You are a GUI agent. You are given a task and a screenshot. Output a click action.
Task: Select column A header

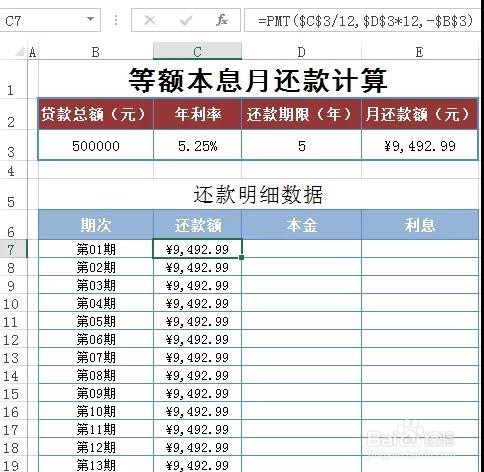33,52
